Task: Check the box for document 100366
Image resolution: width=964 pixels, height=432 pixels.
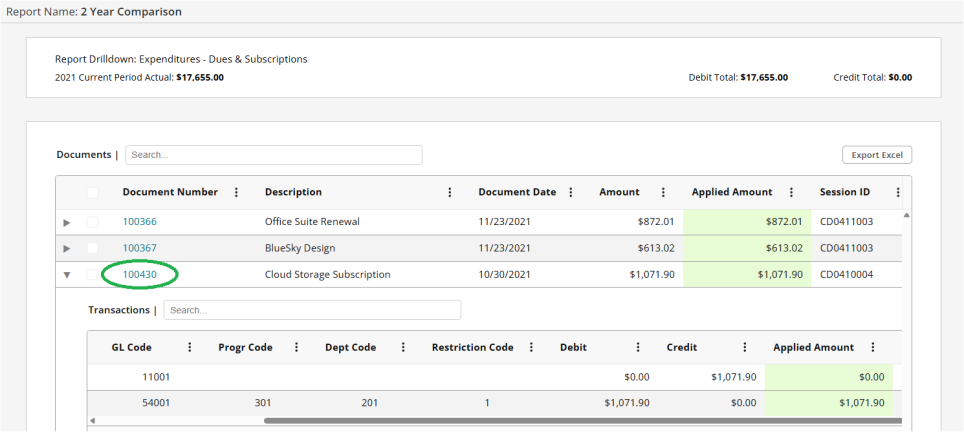Action: pyautogui.click(x=93, y=221)
